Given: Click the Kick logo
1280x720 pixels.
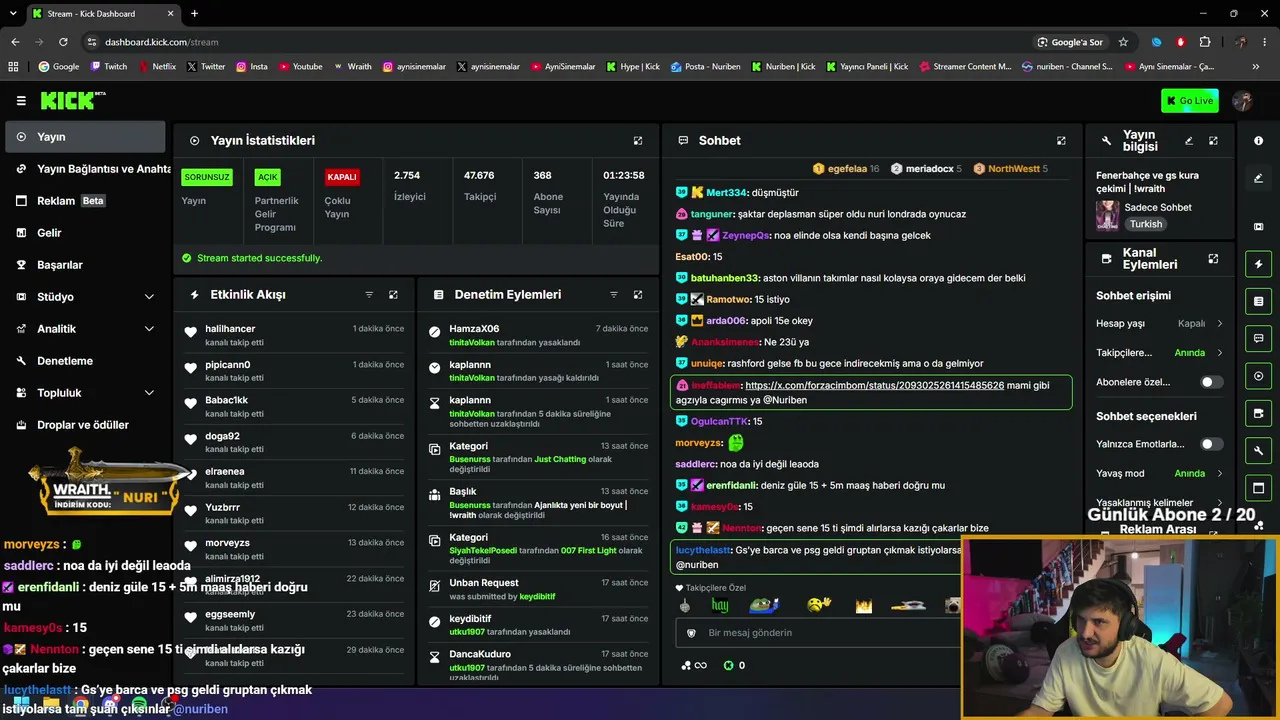Looking at the screenshot, I should (x=73, y=100).
